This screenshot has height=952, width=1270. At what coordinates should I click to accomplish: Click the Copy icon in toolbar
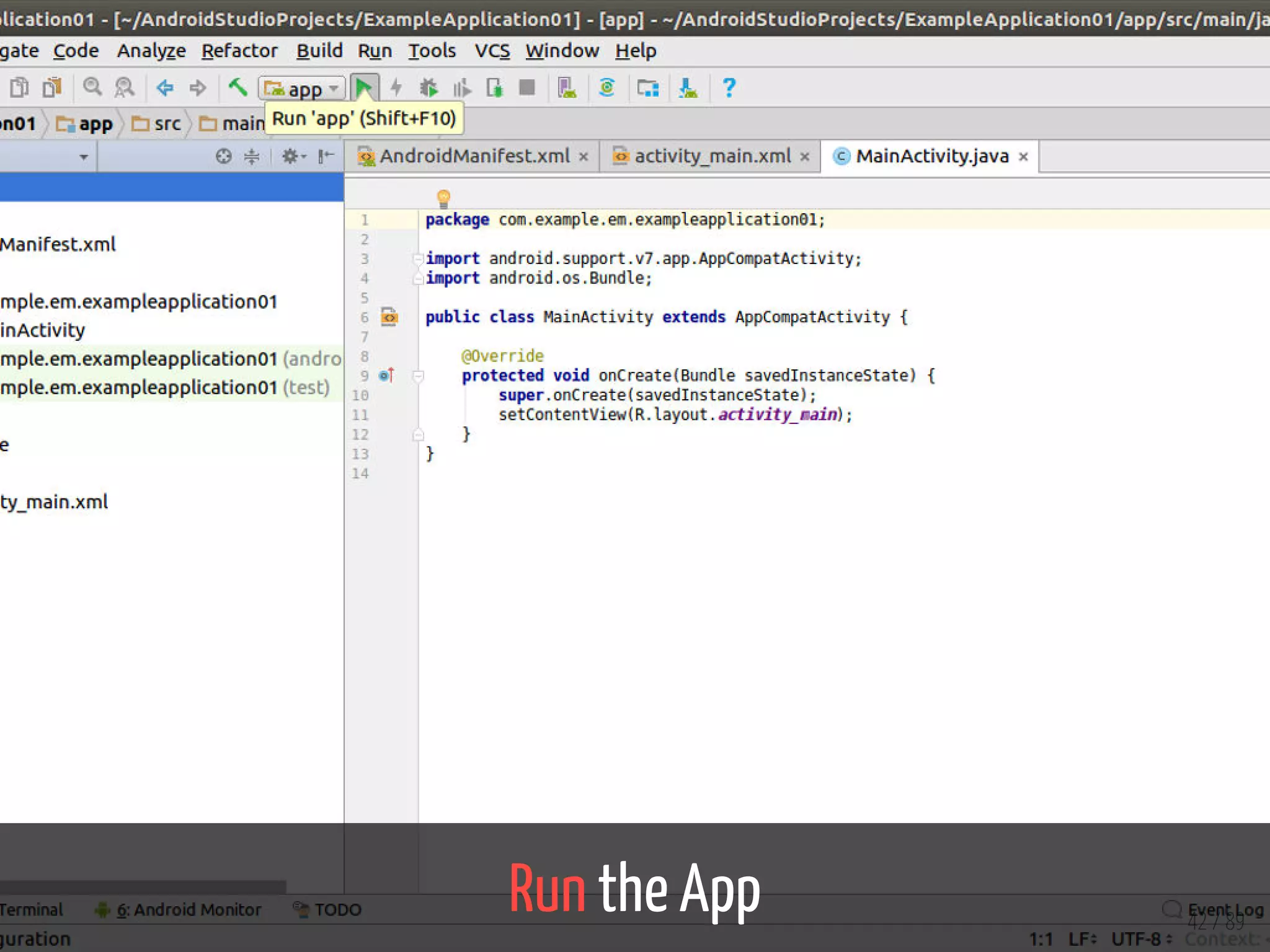[19, 87]
